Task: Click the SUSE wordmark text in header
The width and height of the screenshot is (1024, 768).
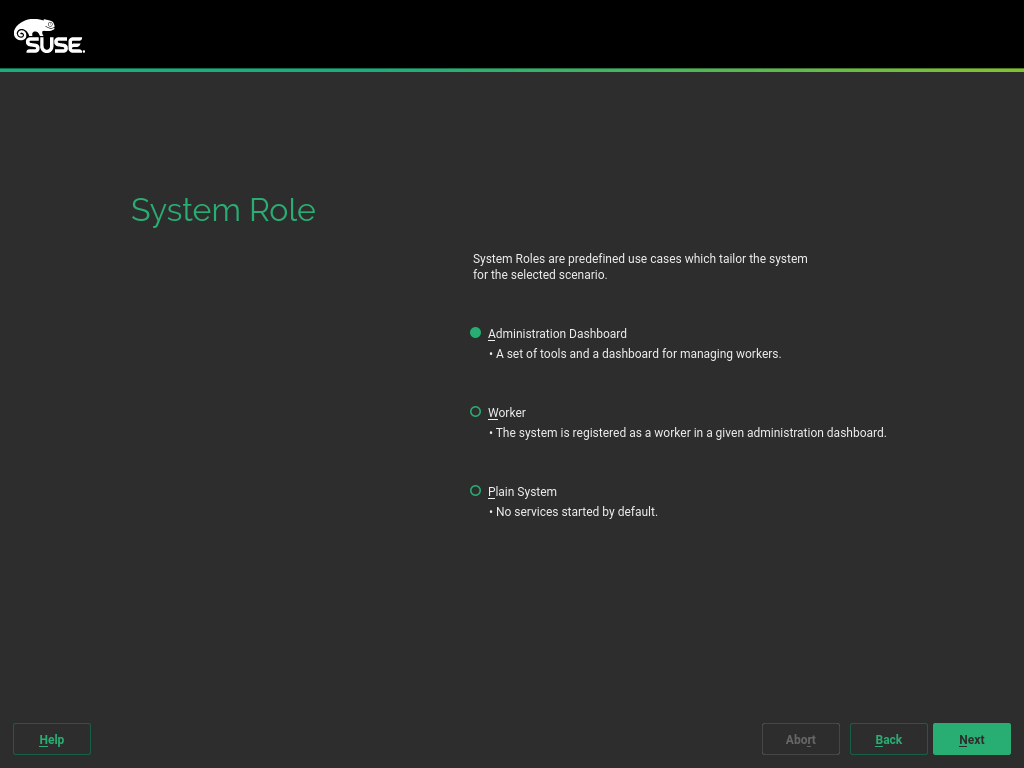Action: pos(54,44)
